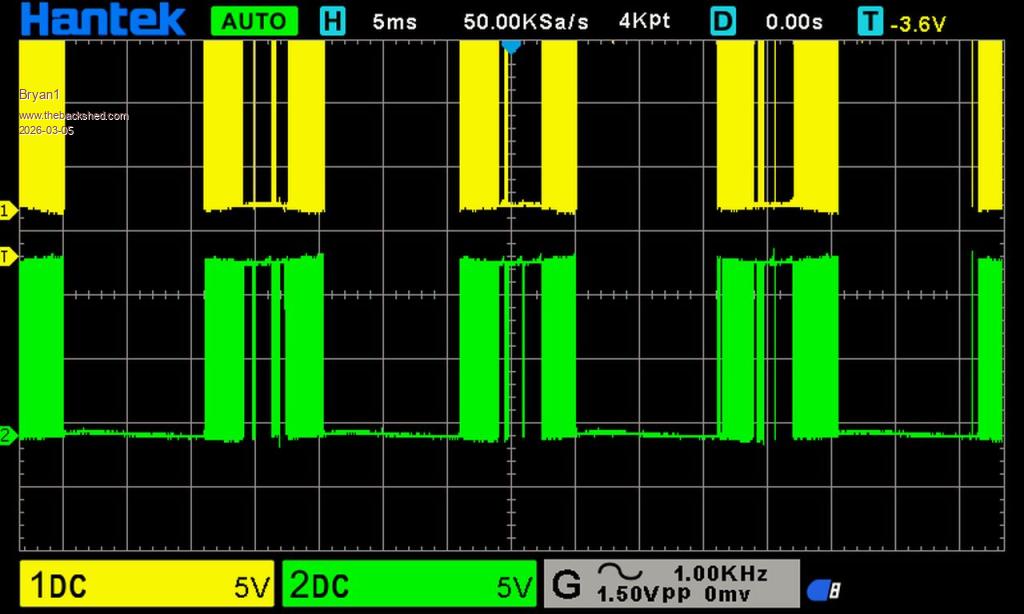Click the blue trigger position marker at top

[x=511, y=46]
